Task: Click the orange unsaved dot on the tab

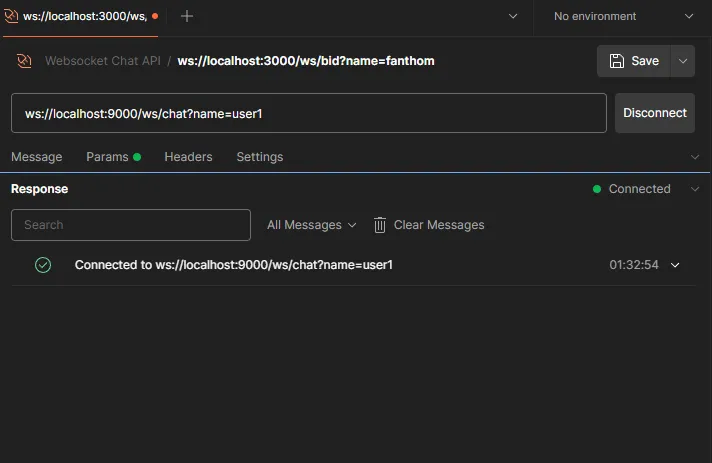Action: (x=155, y=16)
